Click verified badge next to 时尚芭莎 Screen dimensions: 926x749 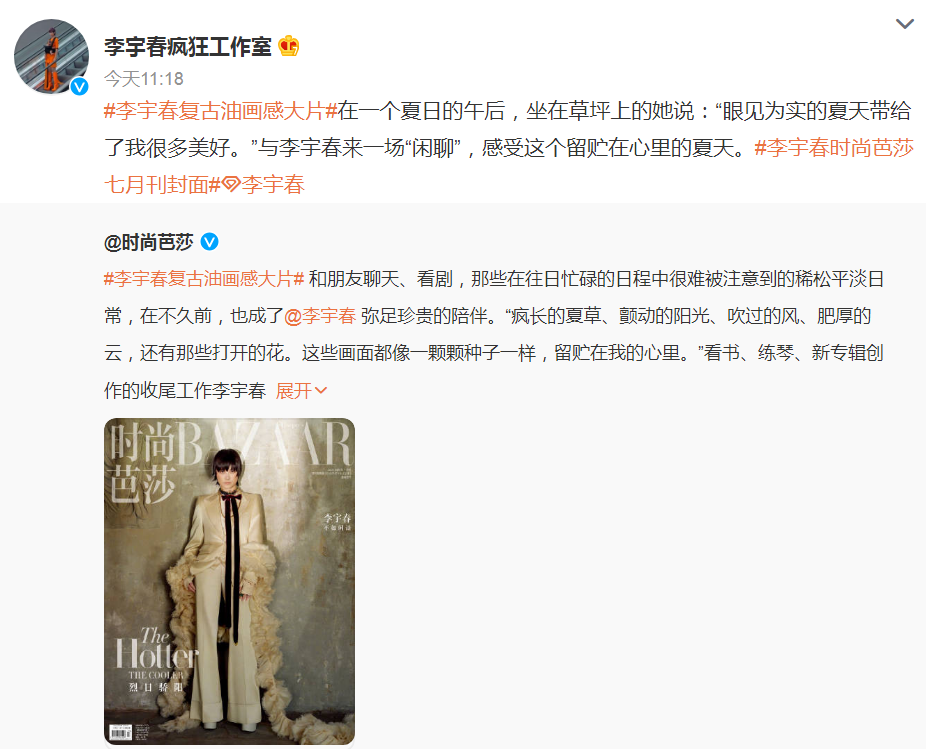point(210,242)
